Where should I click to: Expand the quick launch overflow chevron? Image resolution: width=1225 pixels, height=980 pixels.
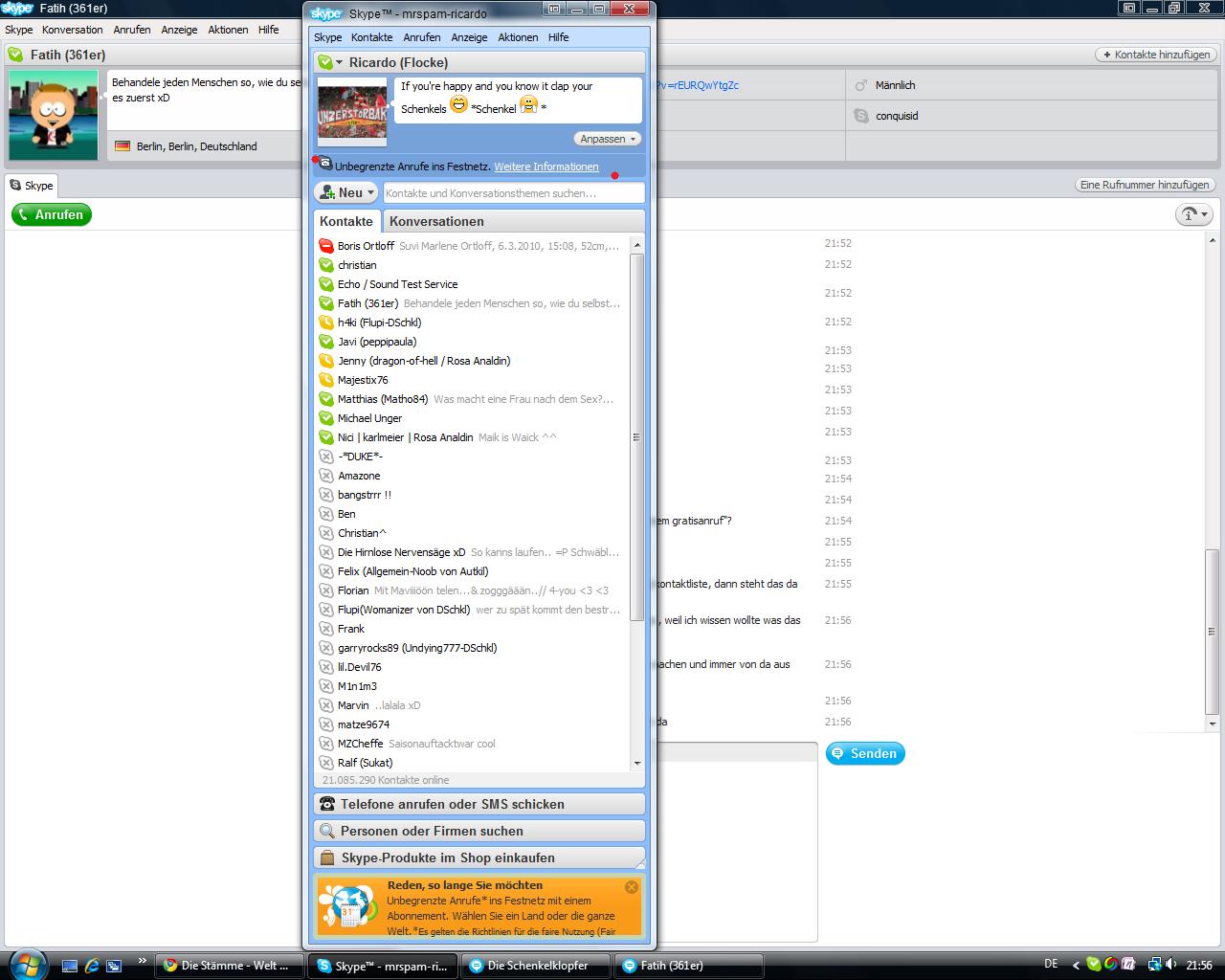pos(143,960)
